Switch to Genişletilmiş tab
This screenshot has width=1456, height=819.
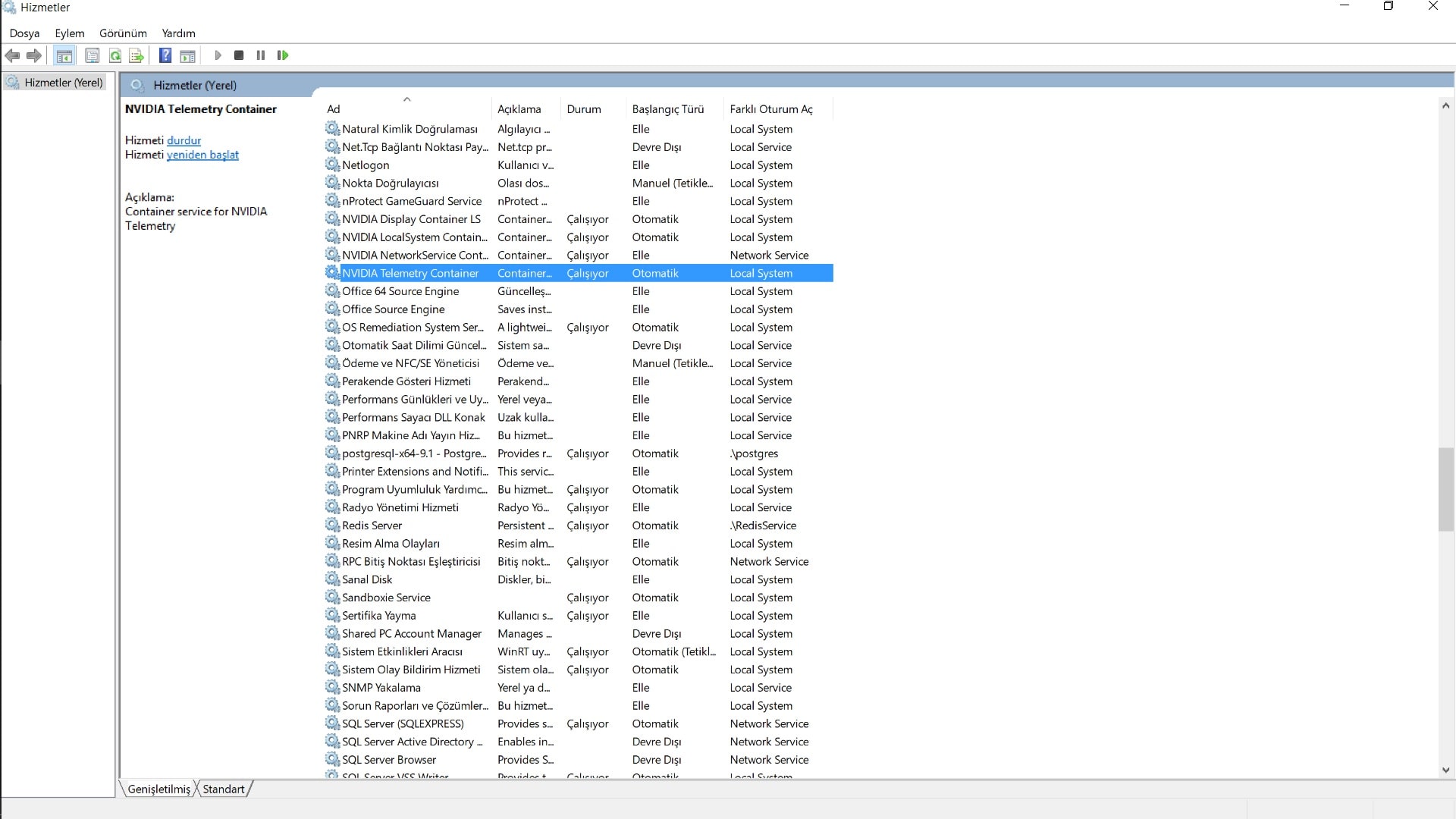(159, 789)
